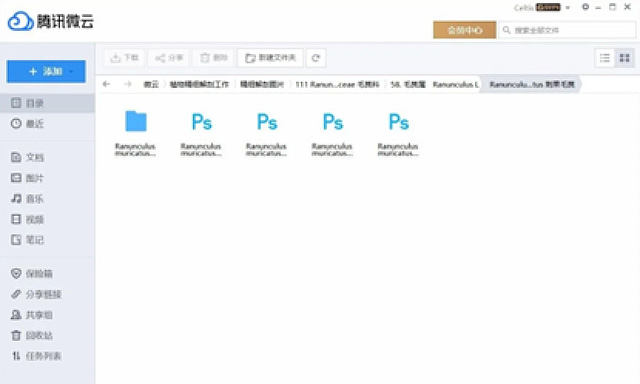Click the search magnifier icon
This screenshot has height=384, width=640.
[x=507, y=30]
